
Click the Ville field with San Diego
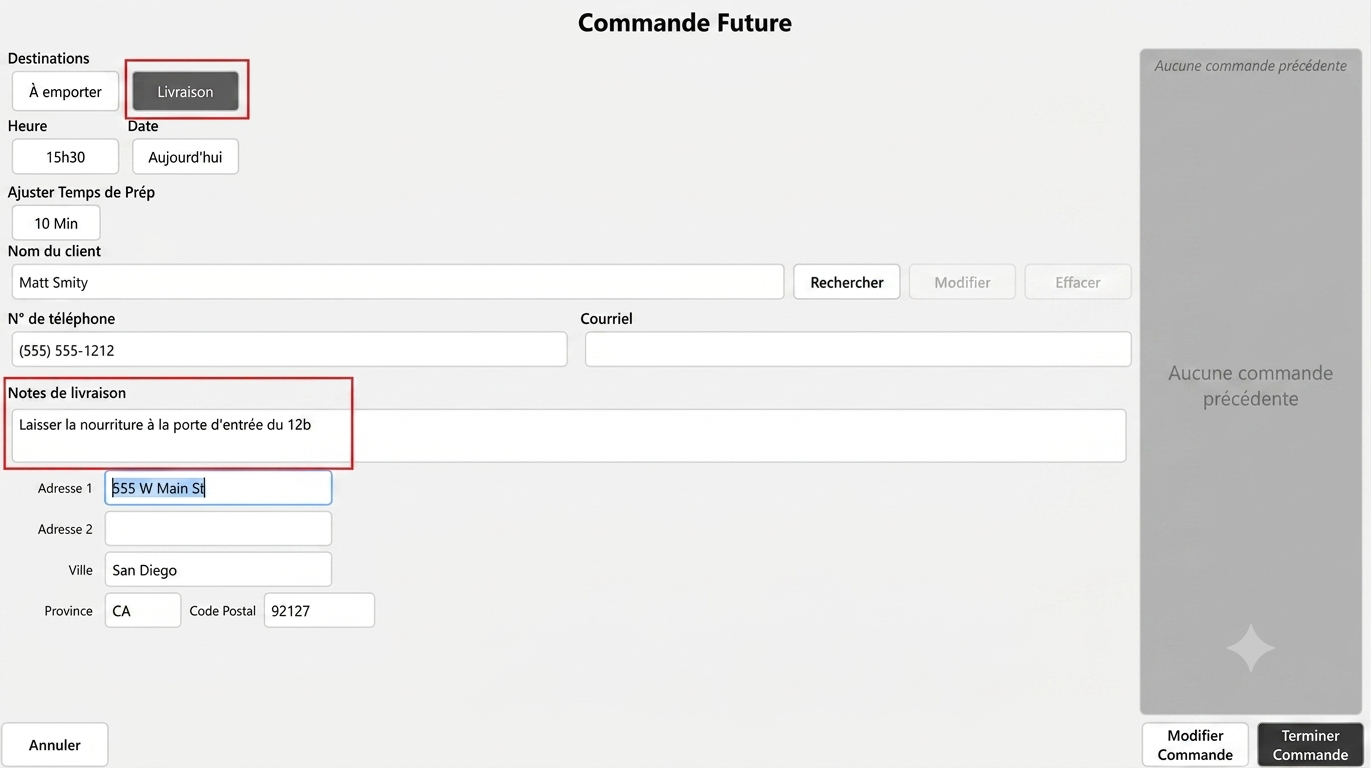tap(218, 570)
